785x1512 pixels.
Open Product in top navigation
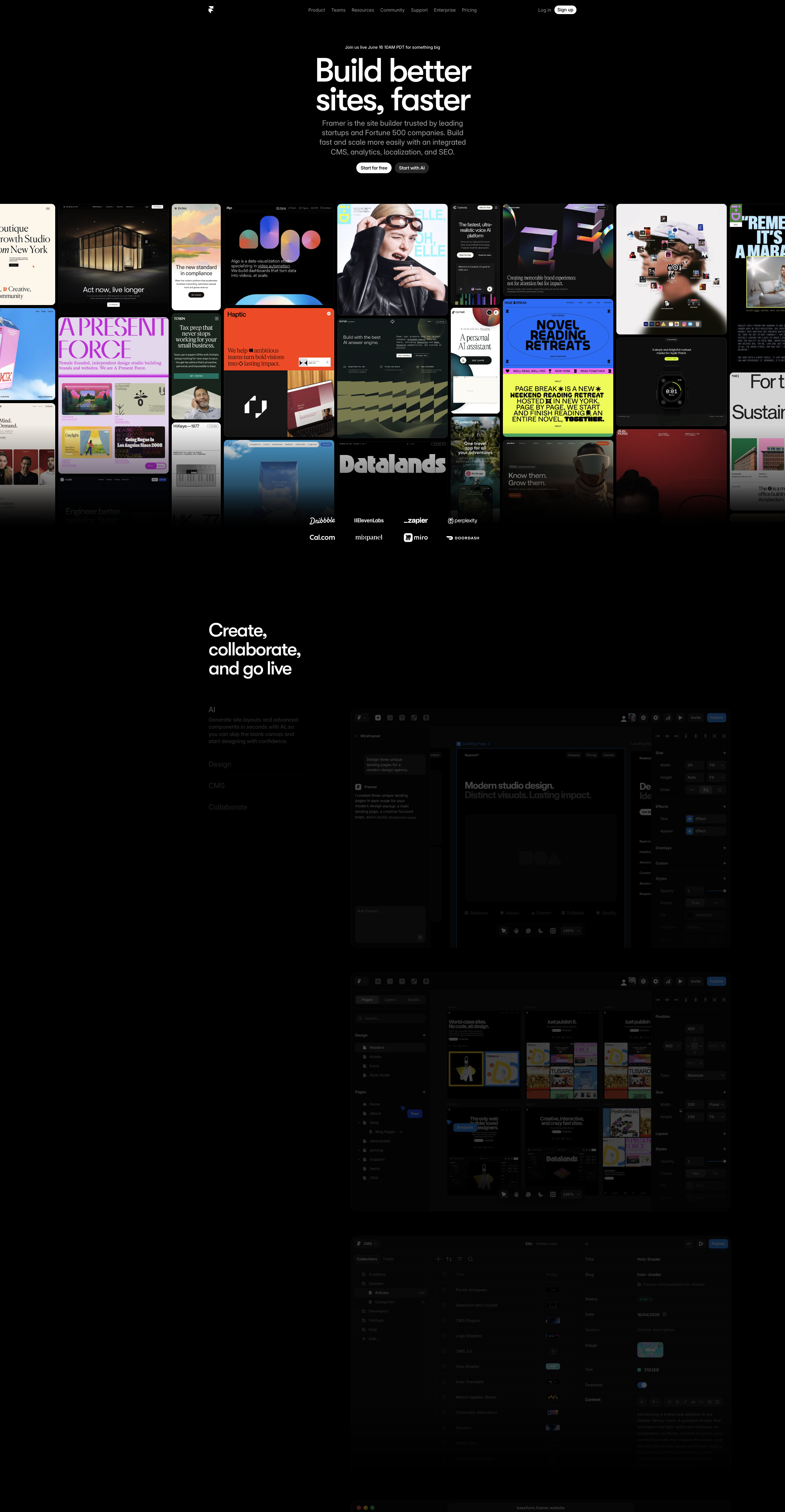tap(316, 10)
